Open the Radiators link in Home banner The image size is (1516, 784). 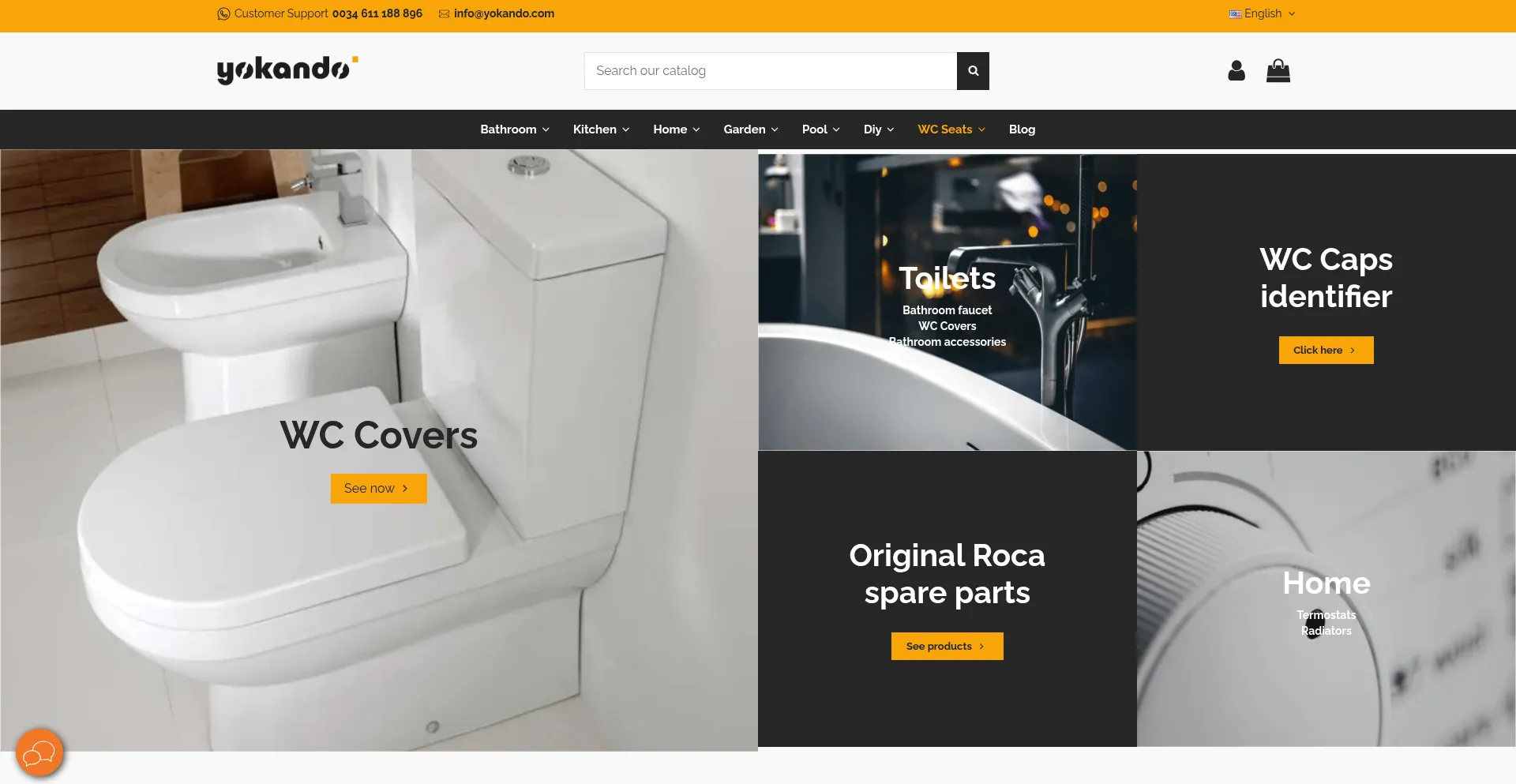click(x=1326, y=631)
